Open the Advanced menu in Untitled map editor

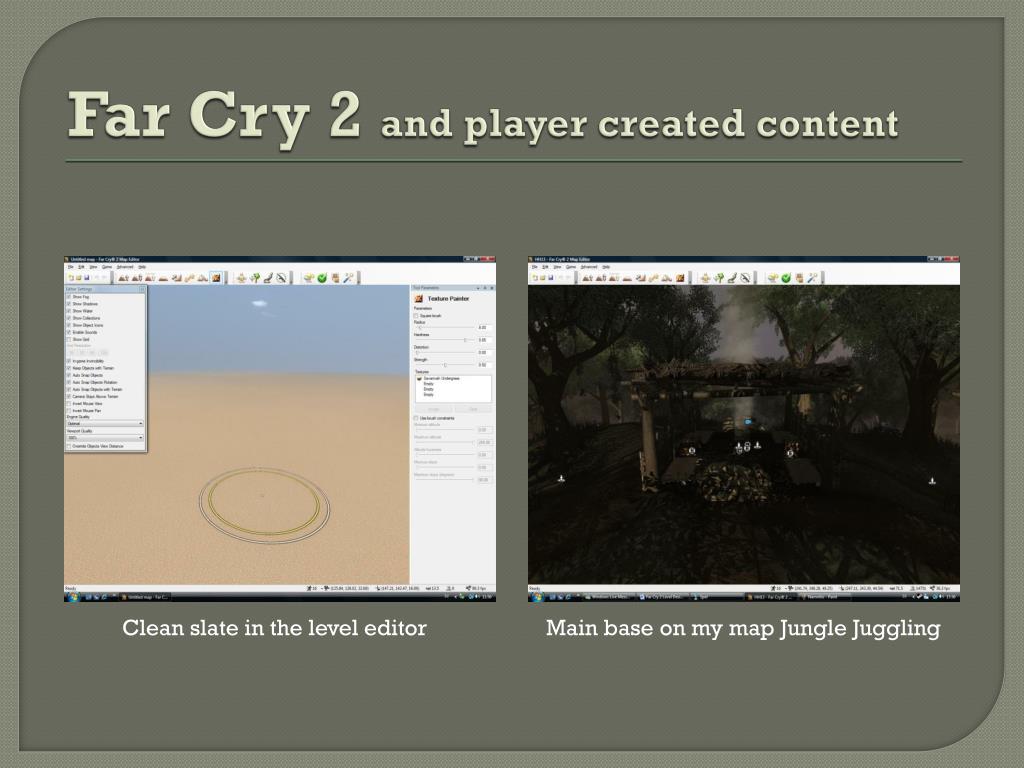click(125, 266)
